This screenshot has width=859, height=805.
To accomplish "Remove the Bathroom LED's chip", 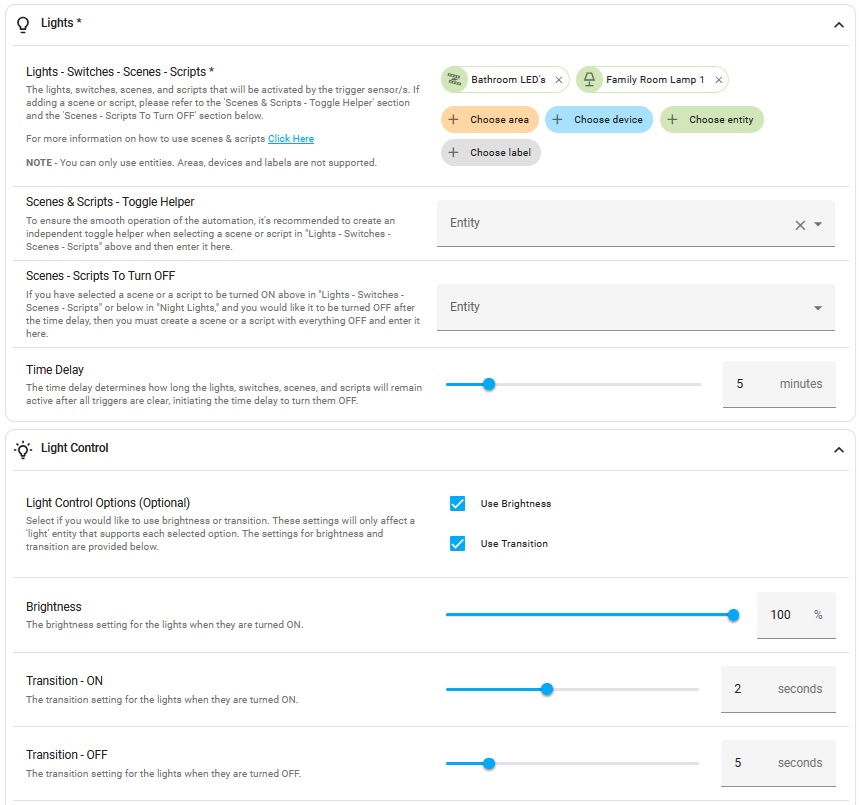I will (558, 80).
